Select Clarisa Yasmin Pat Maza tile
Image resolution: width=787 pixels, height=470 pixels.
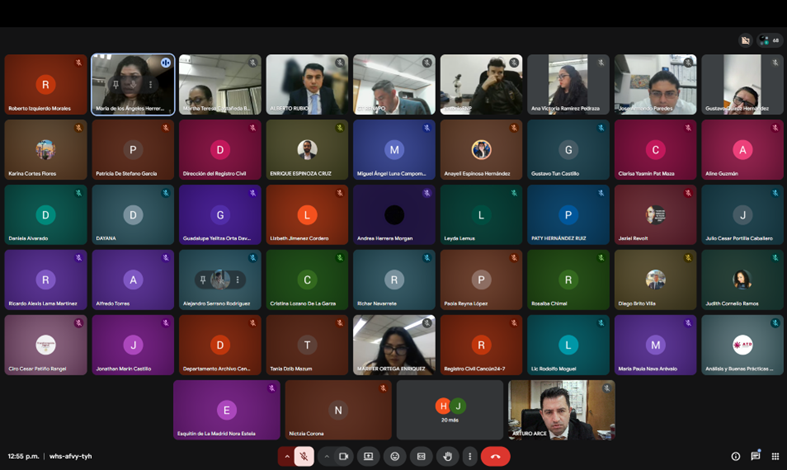coord(655,150)
